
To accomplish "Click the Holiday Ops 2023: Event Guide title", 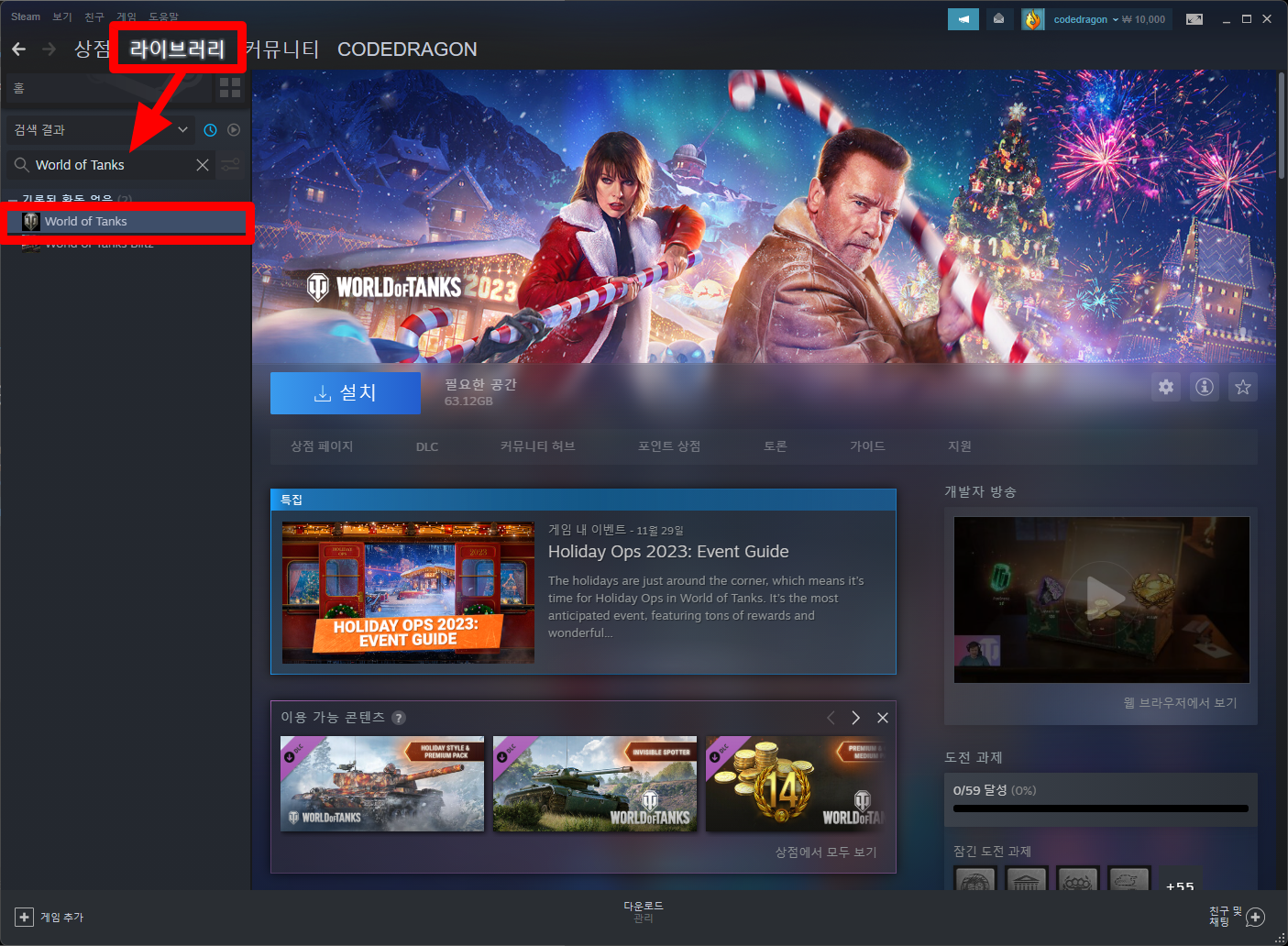I will pos(668,552).
